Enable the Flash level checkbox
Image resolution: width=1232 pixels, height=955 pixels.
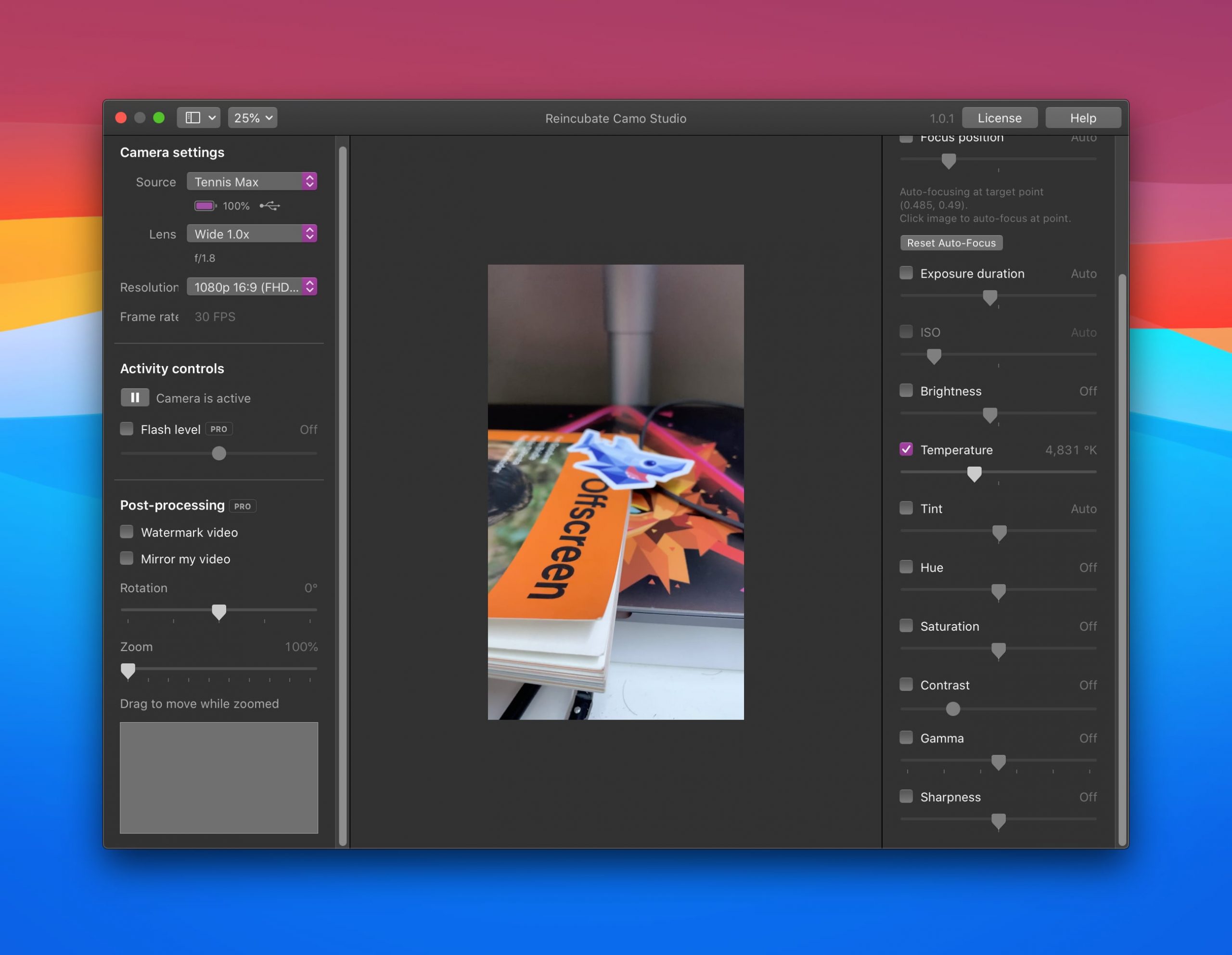click(x=127, y=429)
